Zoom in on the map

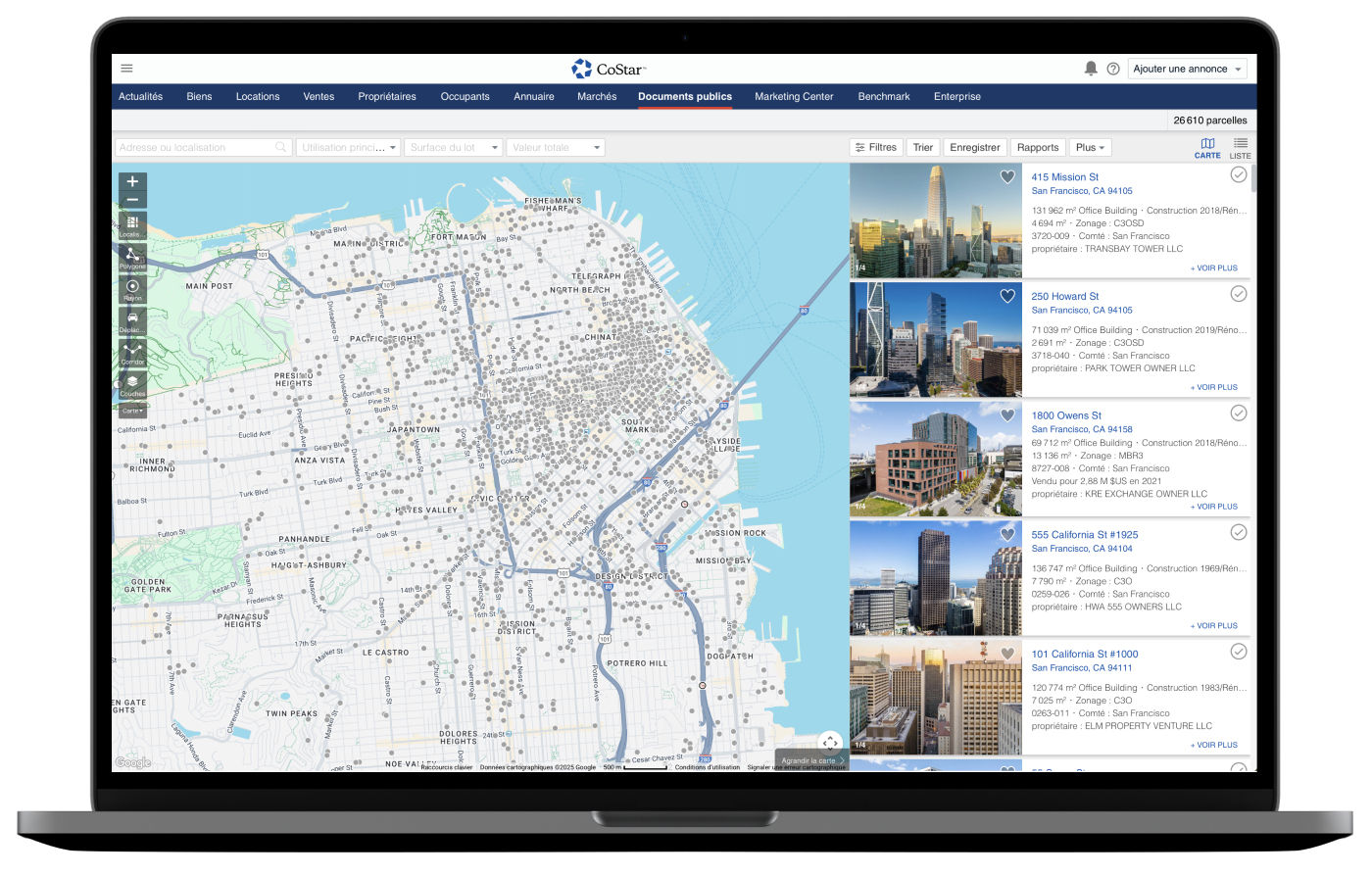pos(132,182)
